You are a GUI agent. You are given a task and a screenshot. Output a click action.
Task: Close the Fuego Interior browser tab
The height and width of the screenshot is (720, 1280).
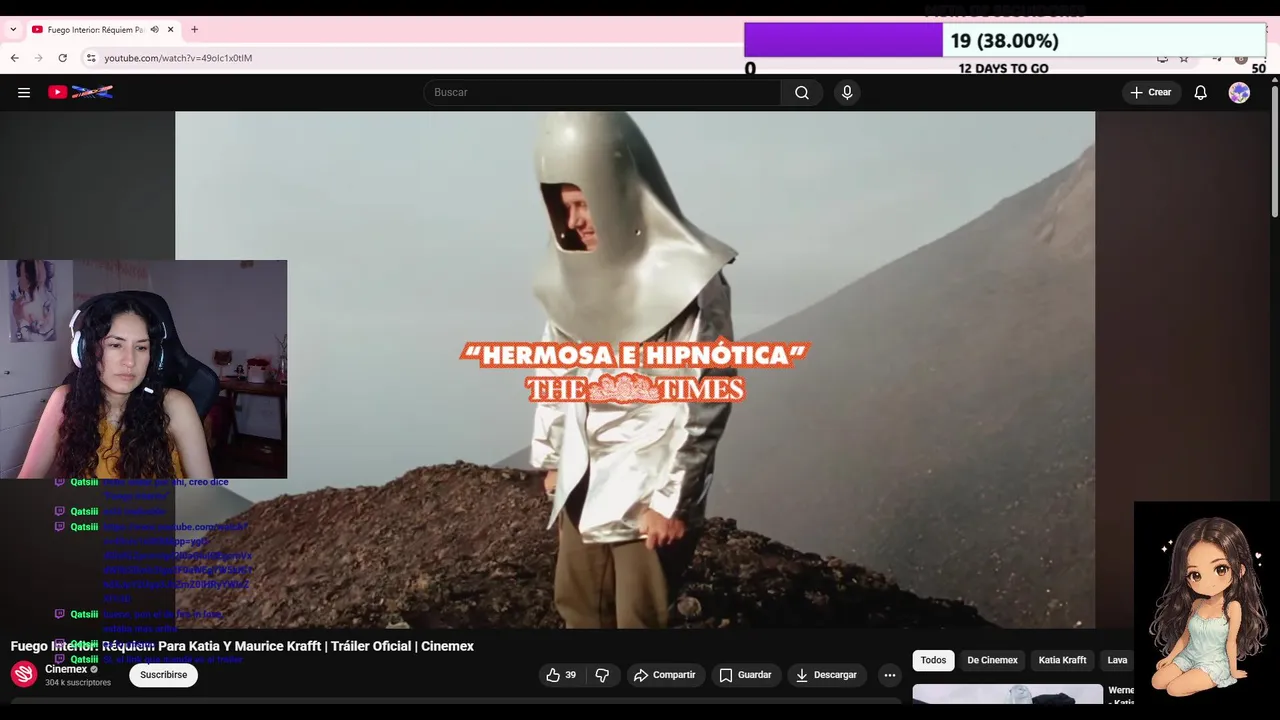point(170,29)
